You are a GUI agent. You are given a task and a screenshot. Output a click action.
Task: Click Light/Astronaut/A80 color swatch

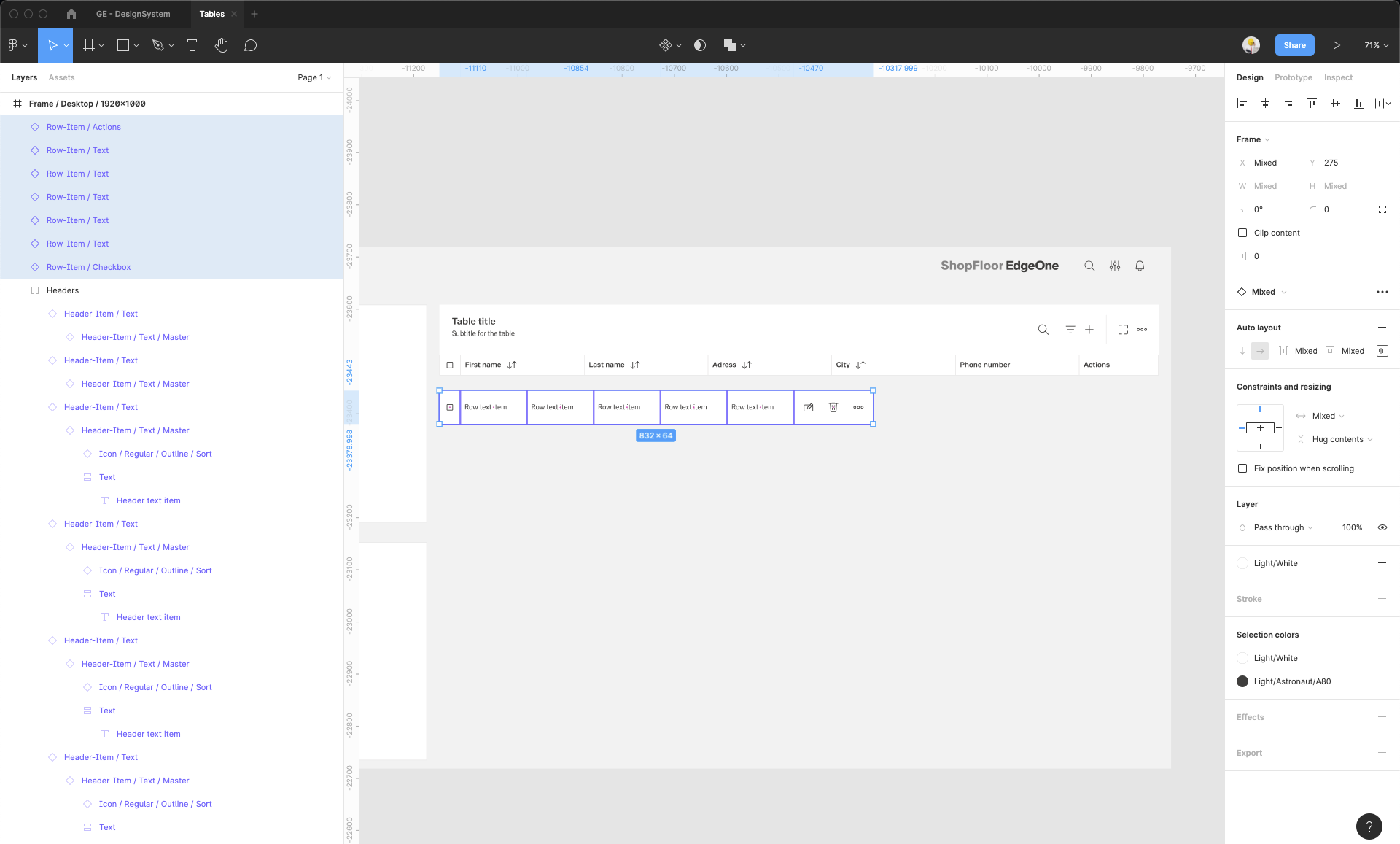pyautogui.click(x=1242, y=681)
